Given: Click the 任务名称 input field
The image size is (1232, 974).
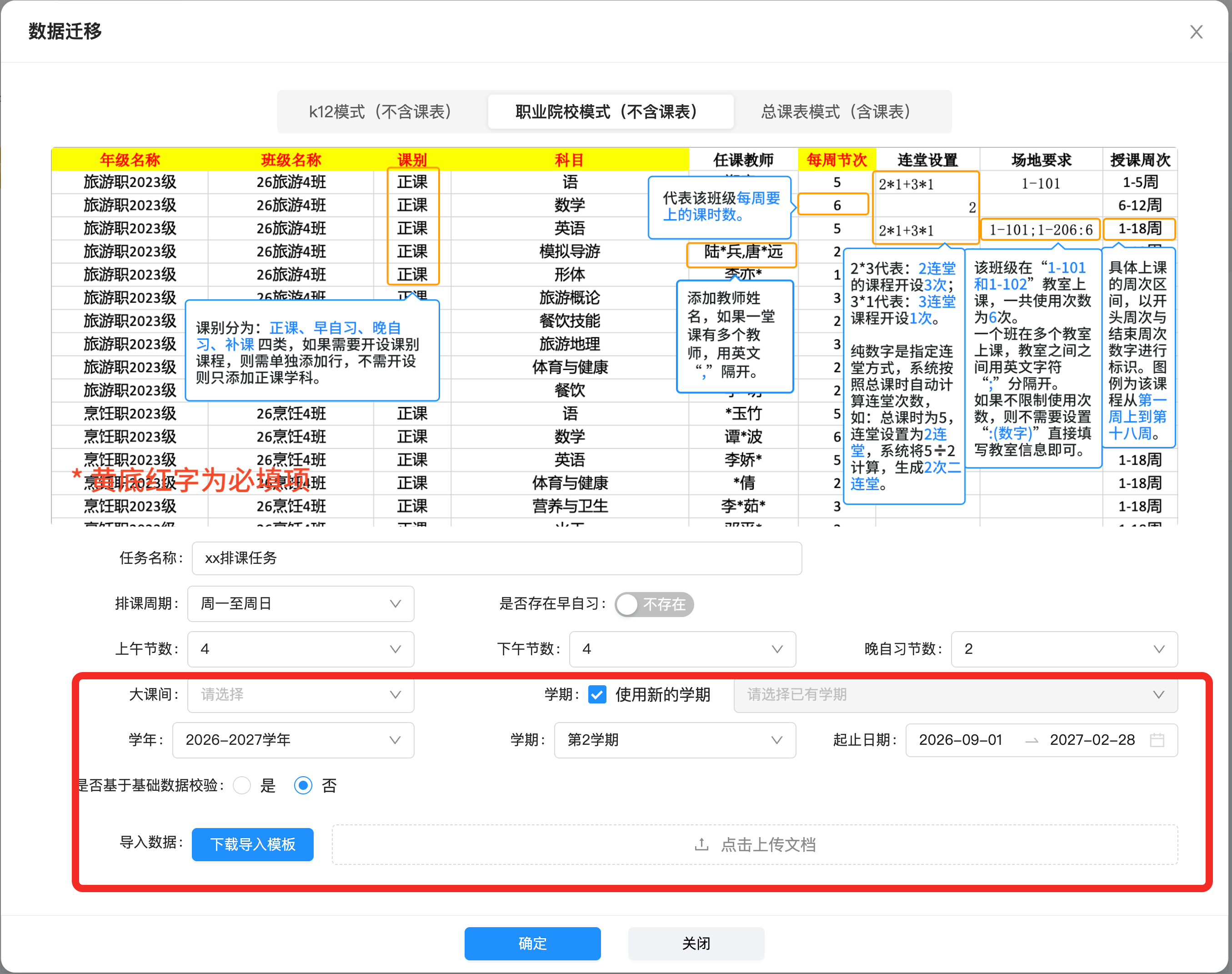Looking at the screenshot, I should tap(496, 558).
